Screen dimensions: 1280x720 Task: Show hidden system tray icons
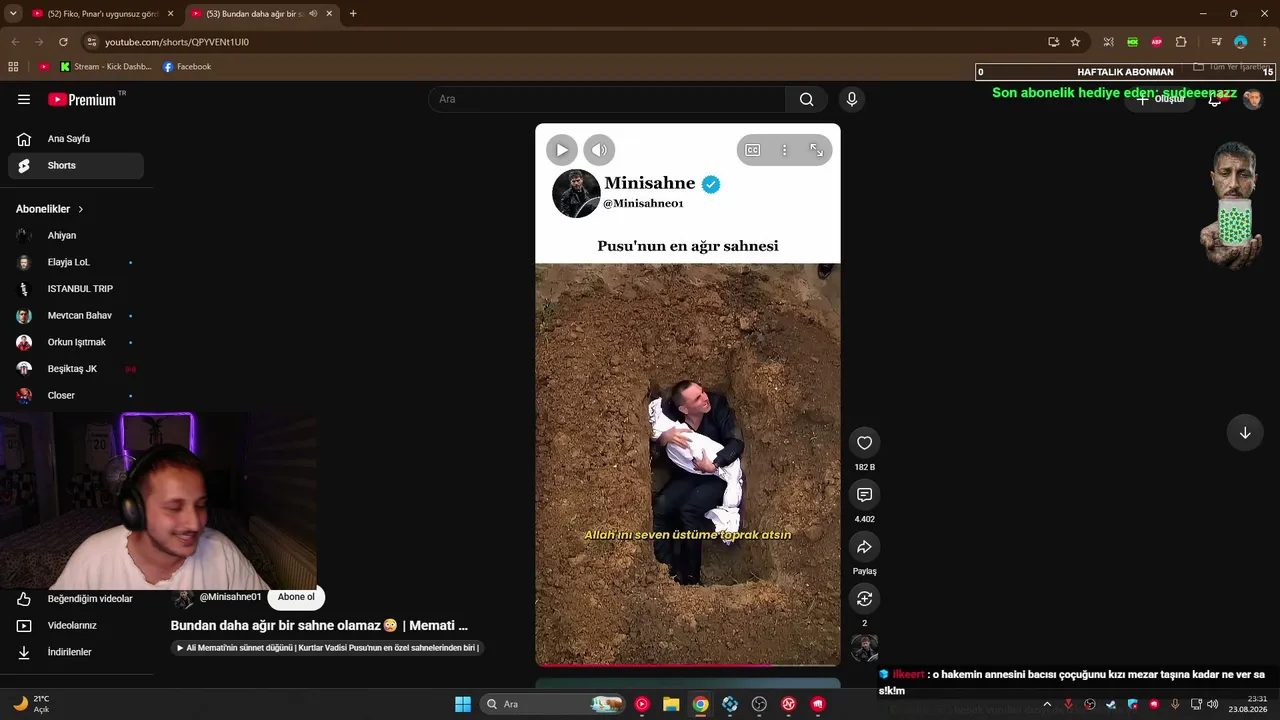pos(1047,704)
